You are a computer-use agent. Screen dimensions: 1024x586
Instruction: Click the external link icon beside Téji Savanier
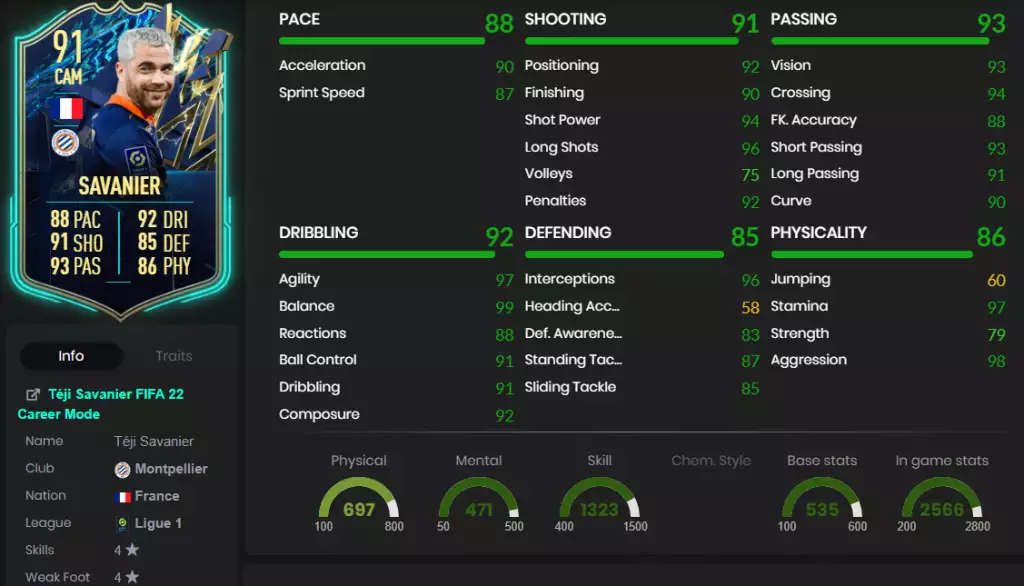(x=33, y=395)
